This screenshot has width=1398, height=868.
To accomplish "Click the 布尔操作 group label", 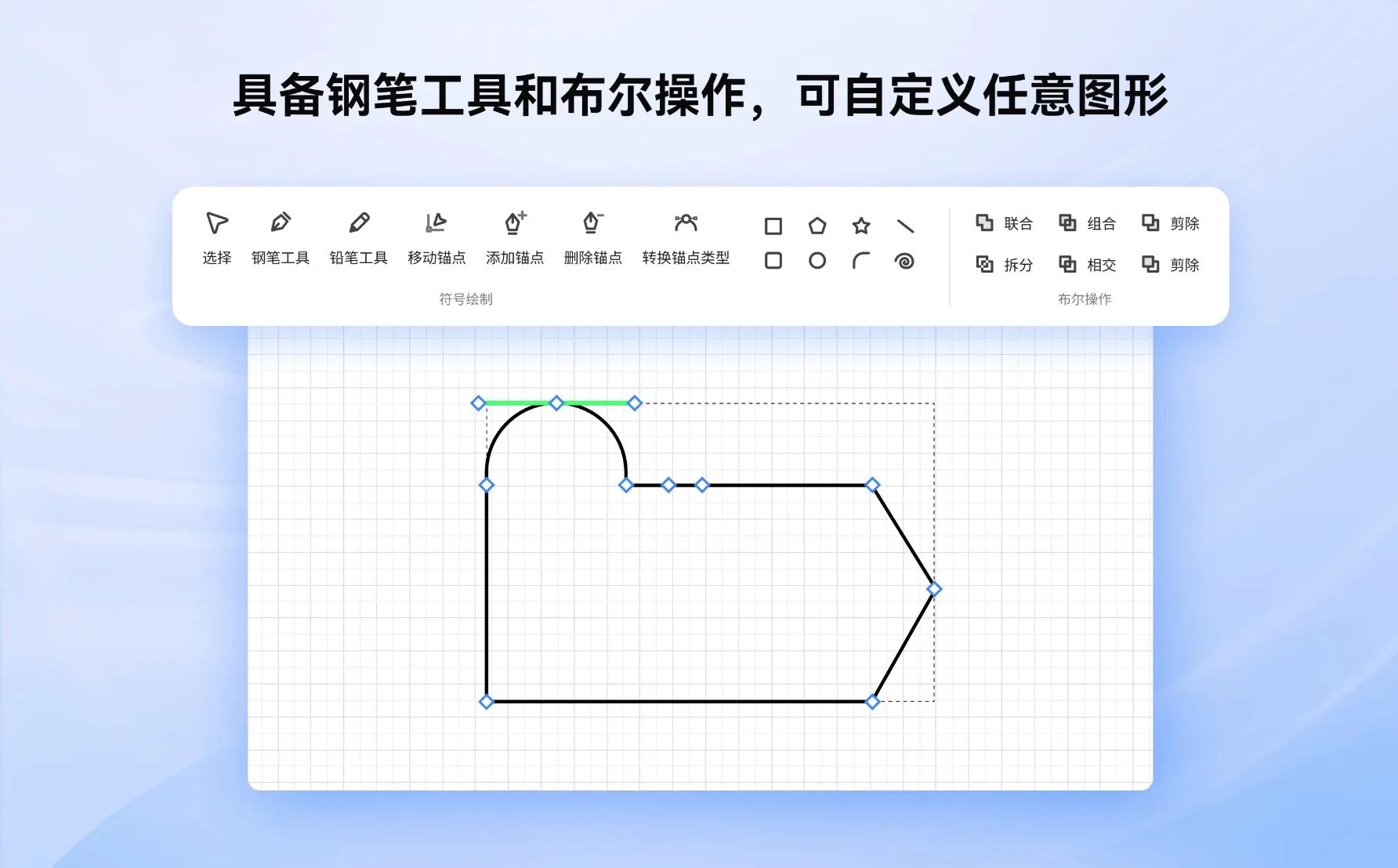I will tap(1085, 299).
